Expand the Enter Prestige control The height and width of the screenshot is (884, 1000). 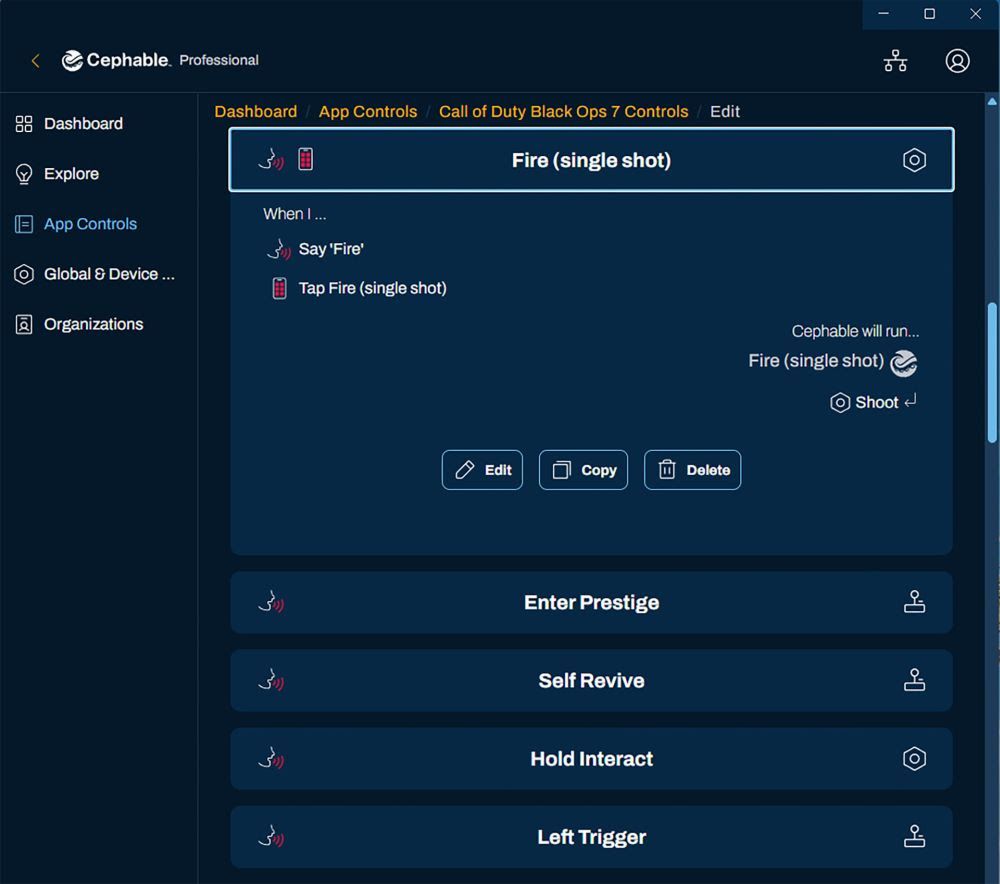click(x=591, y=603)
